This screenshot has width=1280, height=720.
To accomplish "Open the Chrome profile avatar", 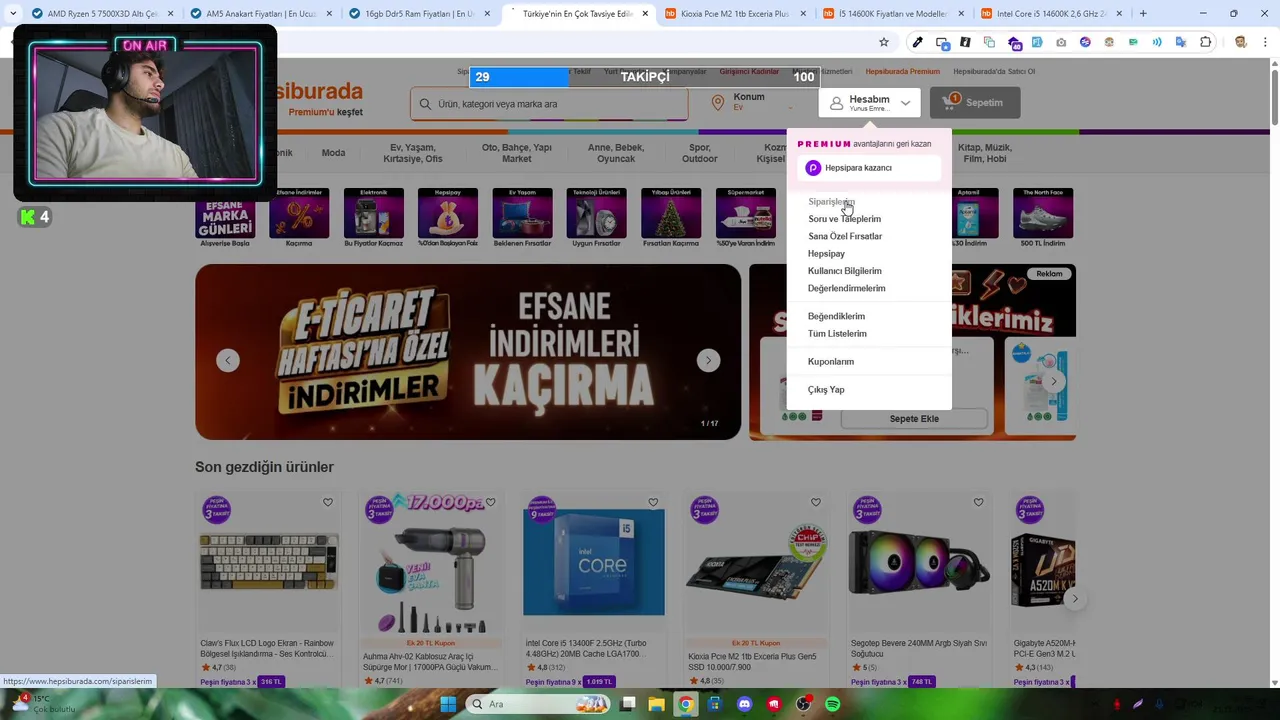I will point(1240,42).
